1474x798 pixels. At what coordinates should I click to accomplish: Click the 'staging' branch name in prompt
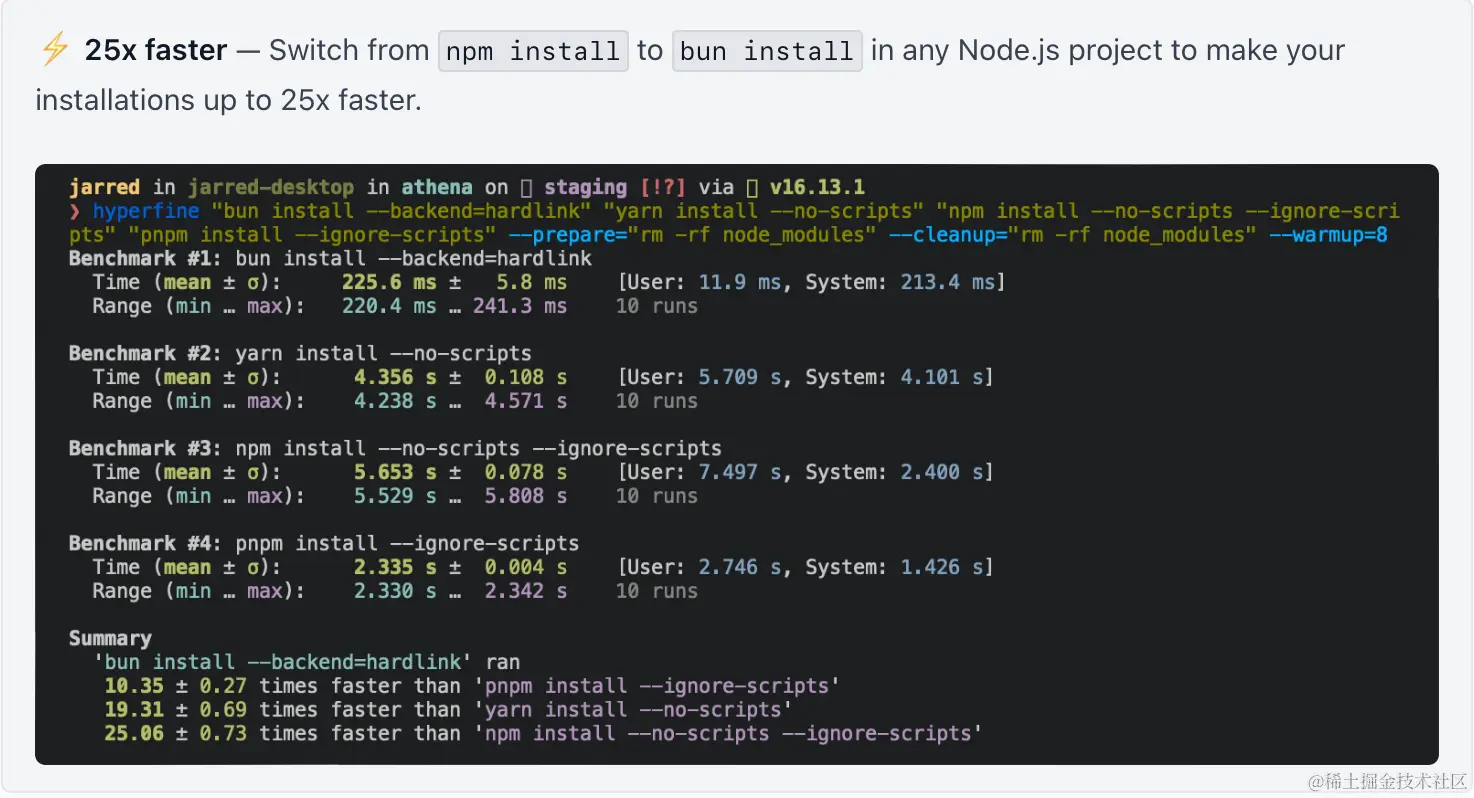[585, 188]
